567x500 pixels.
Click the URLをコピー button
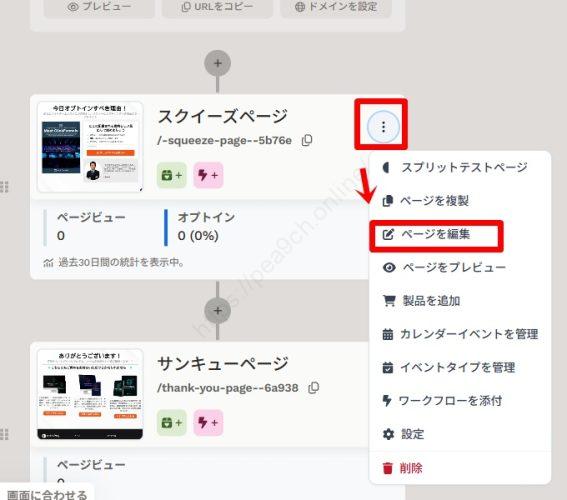tap(217, 7)
